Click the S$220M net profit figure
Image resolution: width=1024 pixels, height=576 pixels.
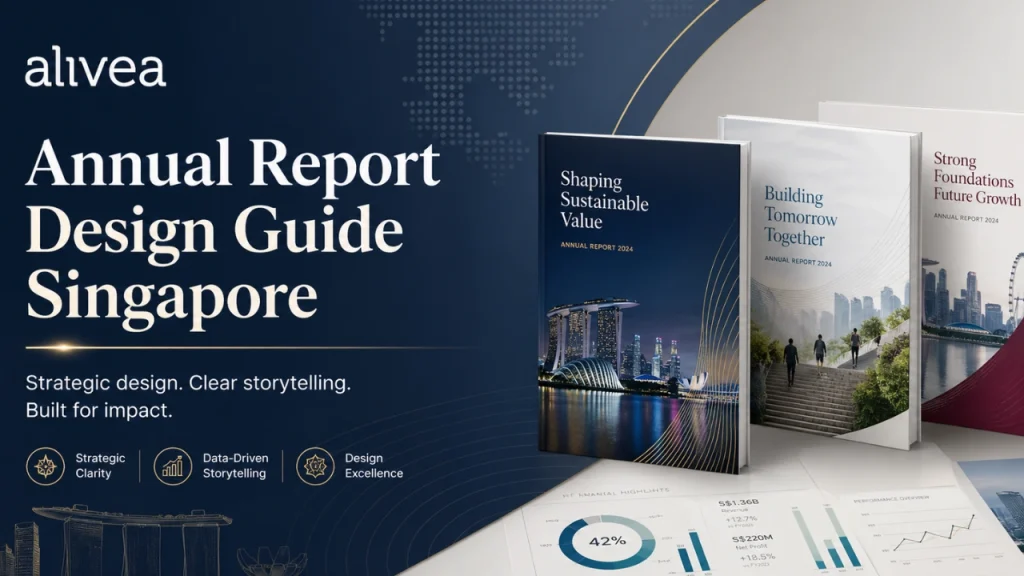pos(752,538)
